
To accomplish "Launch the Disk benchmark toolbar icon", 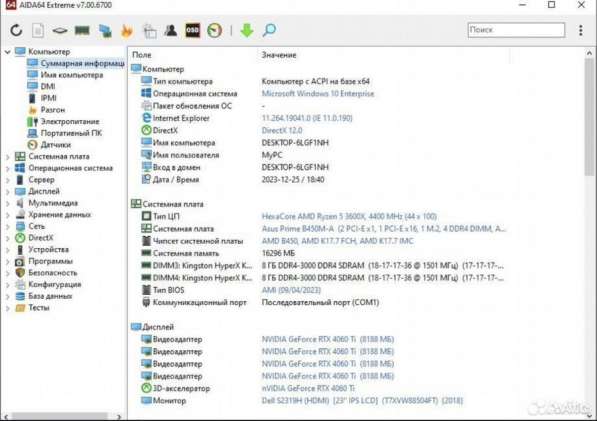I will click(60, 30).
